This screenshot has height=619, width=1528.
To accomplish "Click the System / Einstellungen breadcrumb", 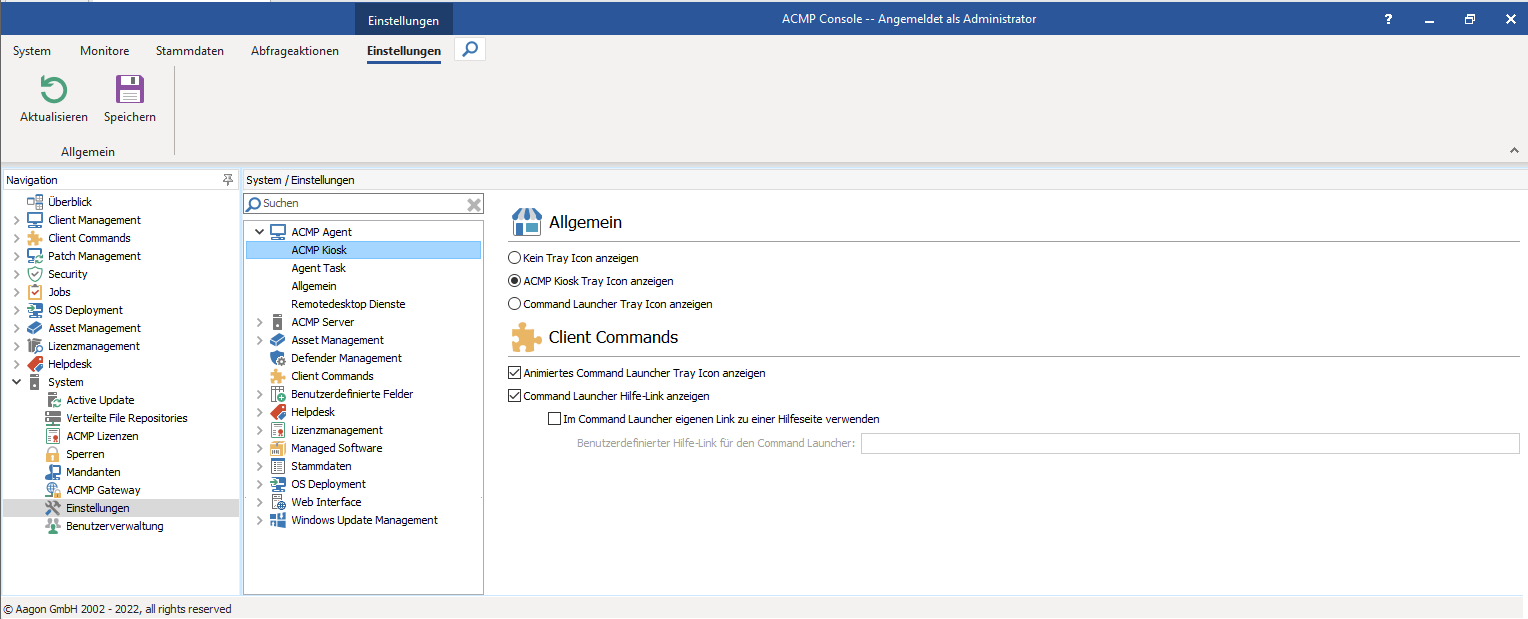I will click(x=300, y=180).
